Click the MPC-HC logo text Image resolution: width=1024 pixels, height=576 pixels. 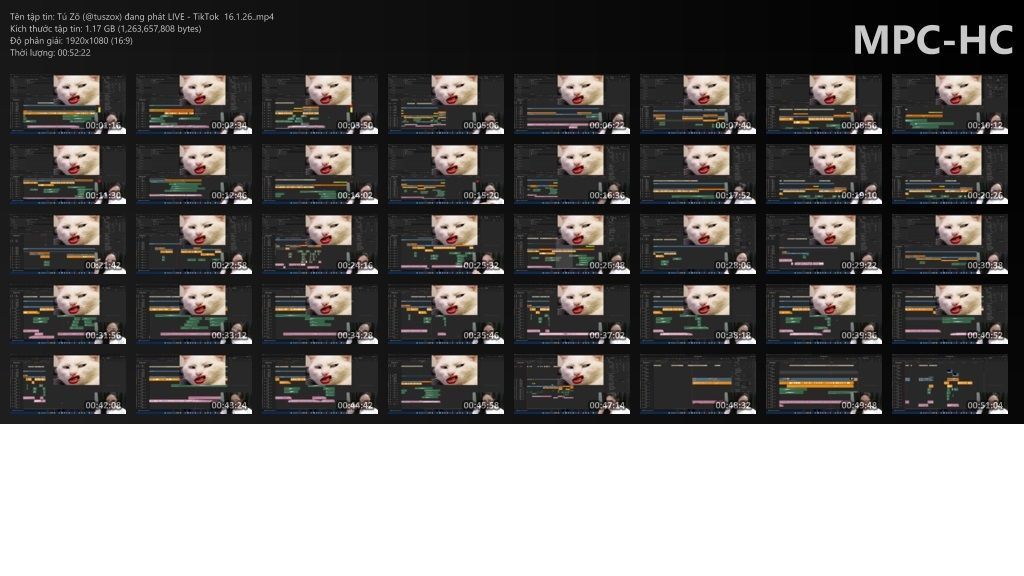pos(932,41)
